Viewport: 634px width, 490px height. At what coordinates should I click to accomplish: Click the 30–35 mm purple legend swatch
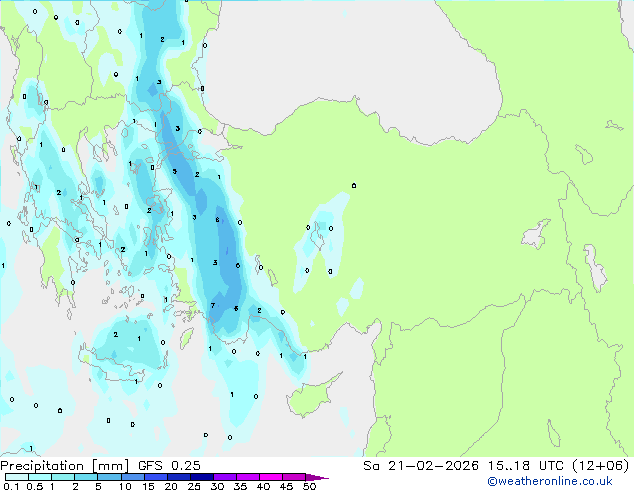coord(224,477)
